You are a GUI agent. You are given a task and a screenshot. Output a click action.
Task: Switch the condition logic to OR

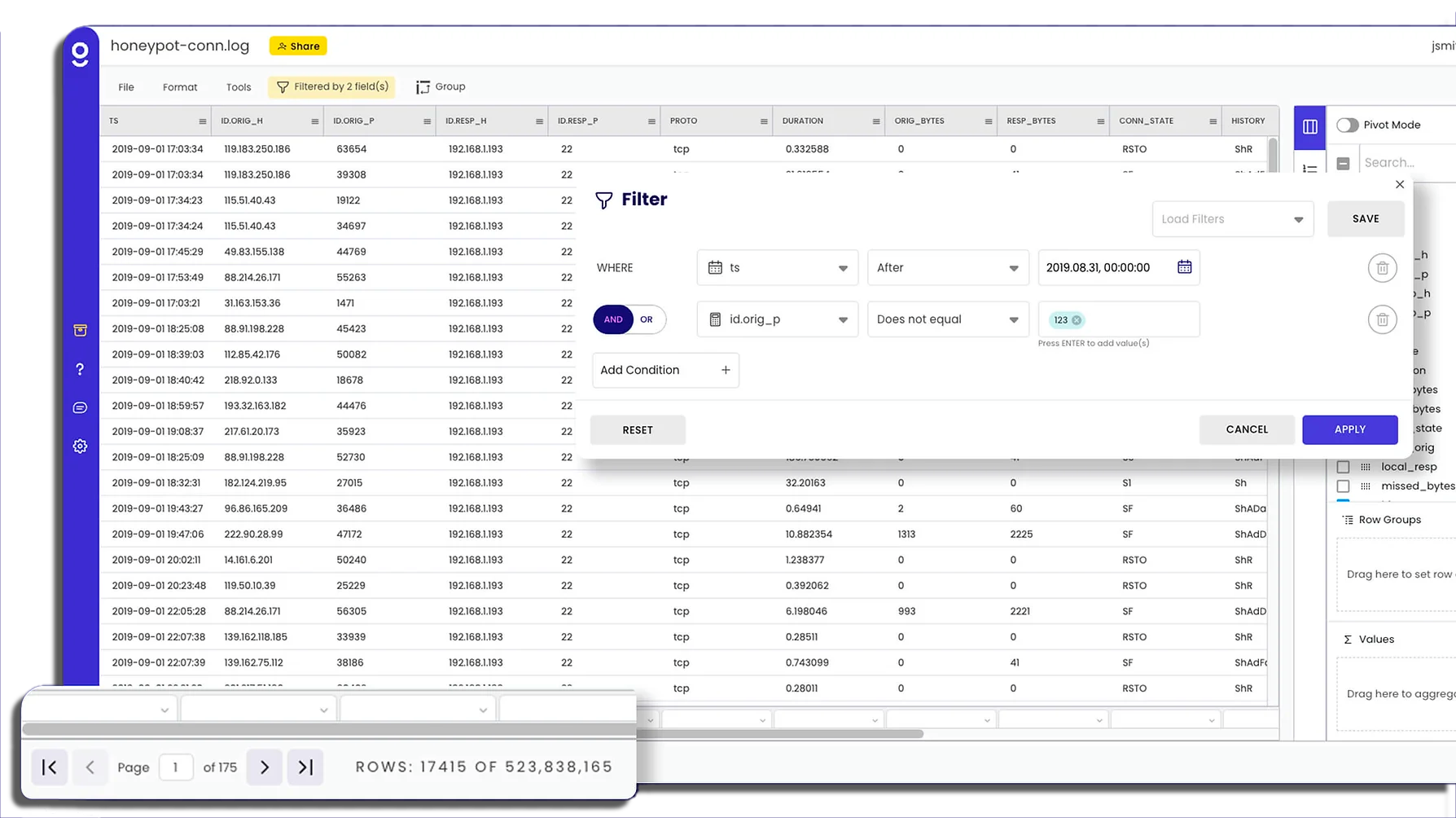[x=646, y=319]
